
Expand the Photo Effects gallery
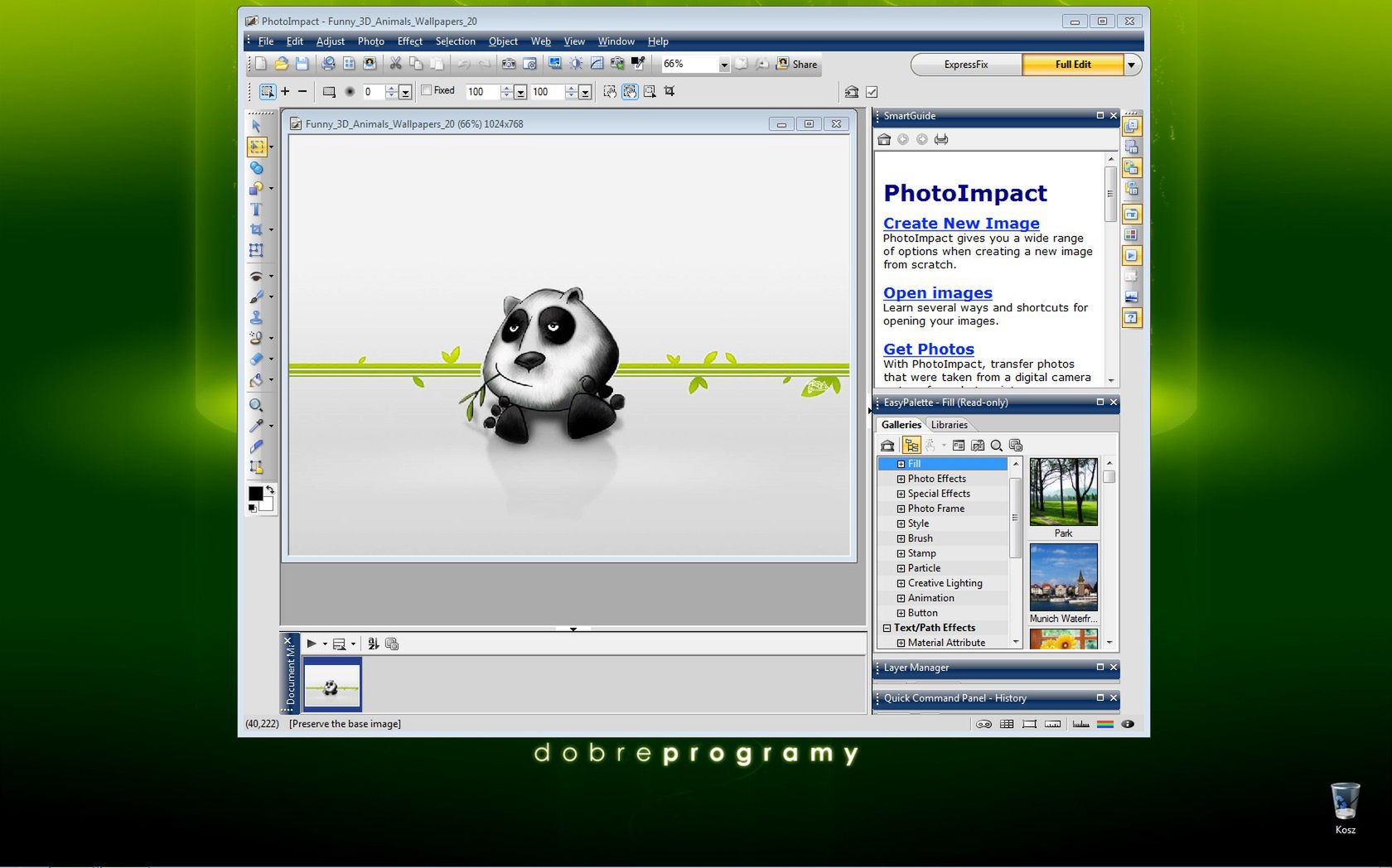tap(901, 479)
